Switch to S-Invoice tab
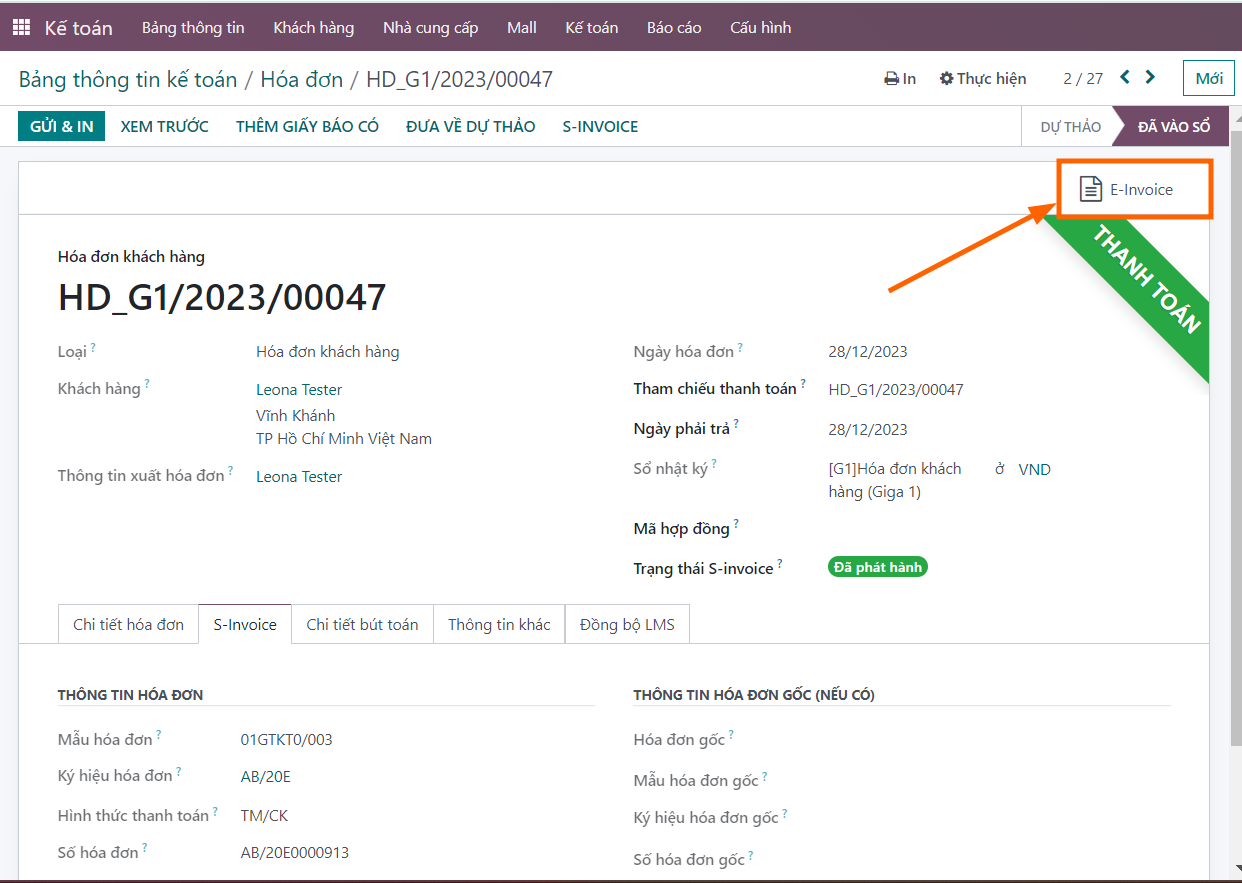Screen dimensions: 1242x883 (x=245, y=624)
